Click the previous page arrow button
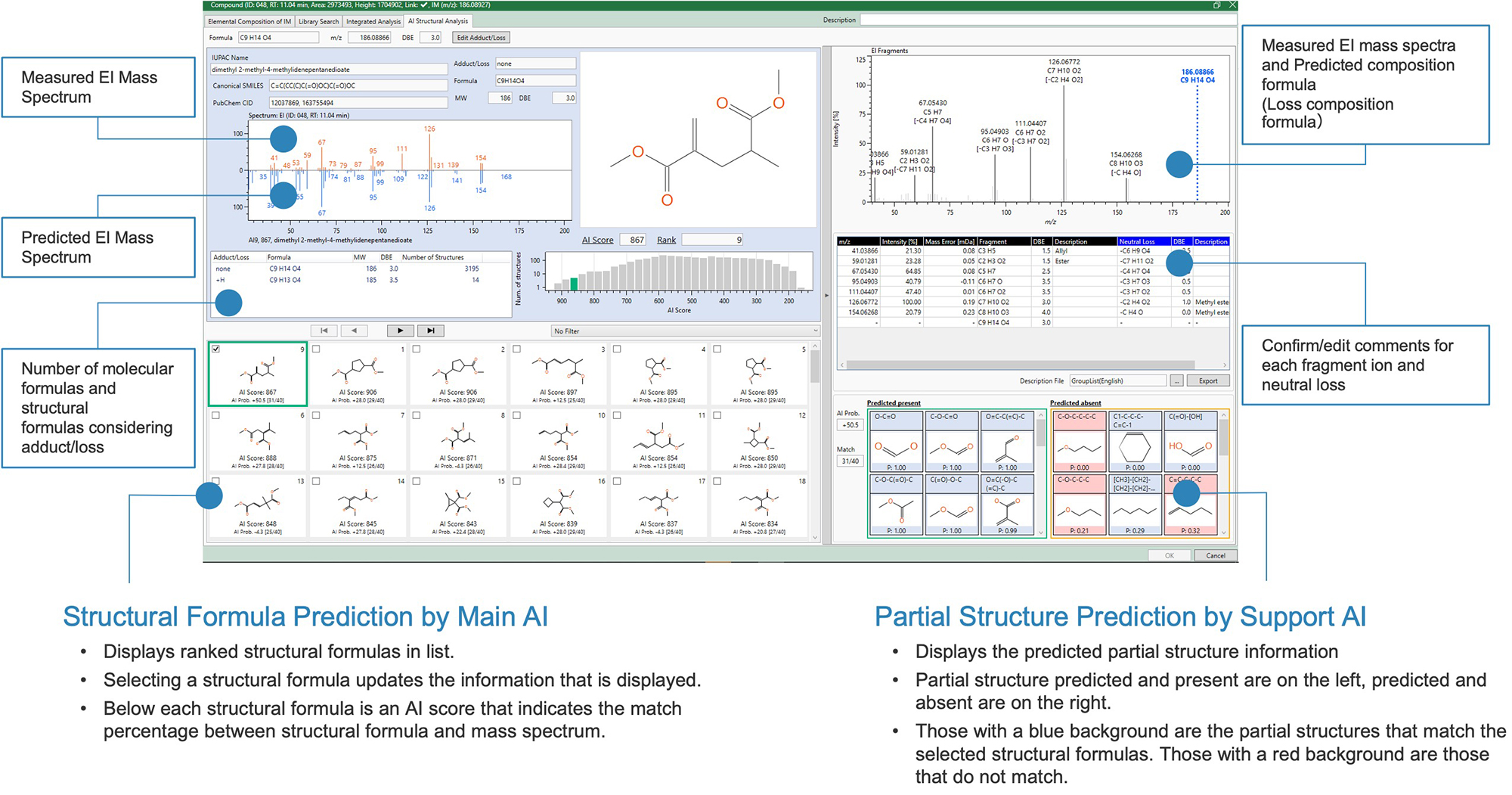 (354, 331)
